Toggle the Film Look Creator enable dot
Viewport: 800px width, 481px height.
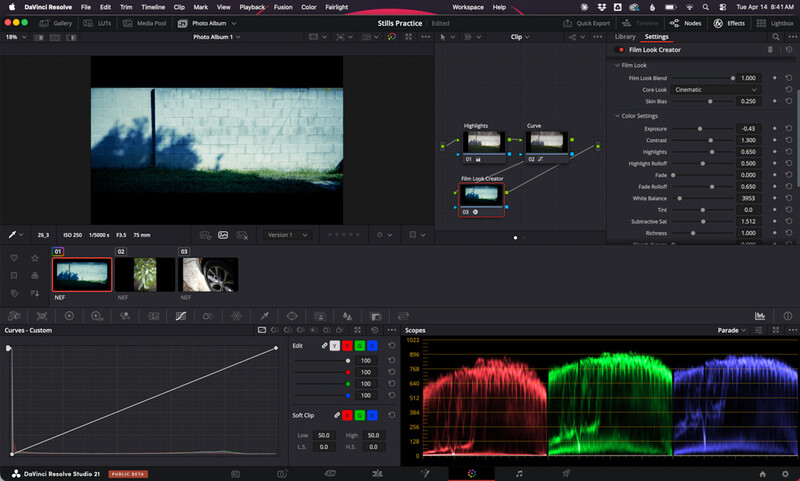[x=621, y=50]
